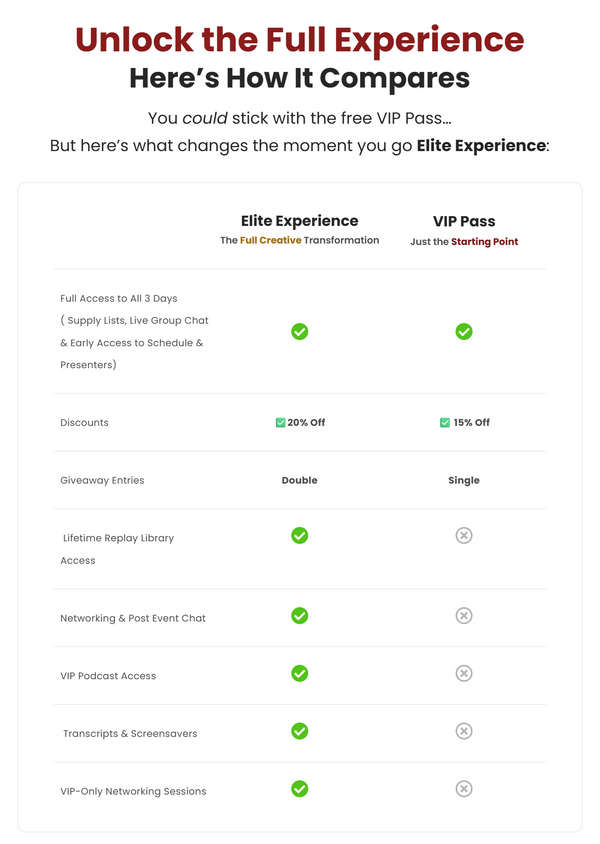Click Elite check for VIP-Only Networking Sessions
Screen dimensions: 600x844
click(299, 789)
